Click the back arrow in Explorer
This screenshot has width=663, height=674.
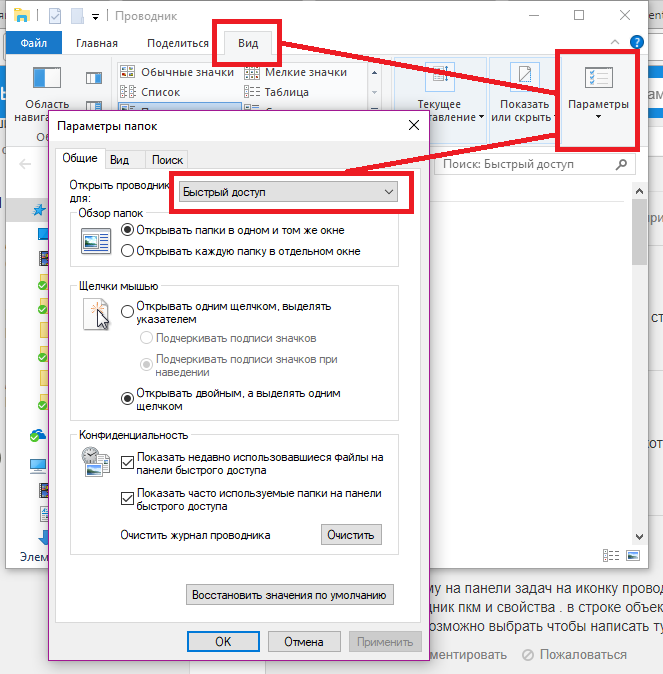[25, 164]
